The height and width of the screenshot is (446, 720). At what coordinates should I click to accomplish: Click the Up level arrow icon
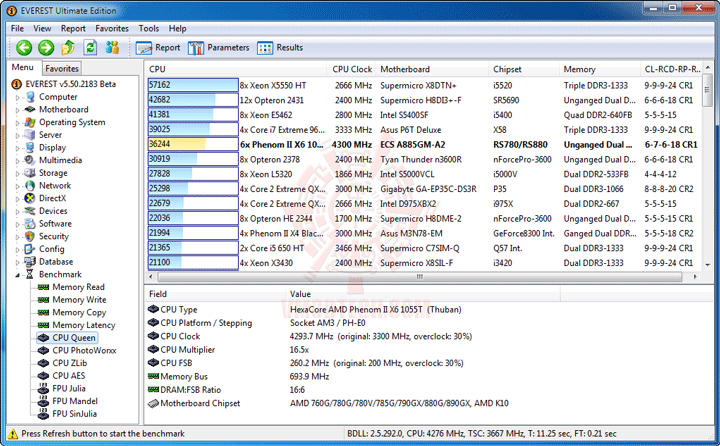(x=68, y=47)
